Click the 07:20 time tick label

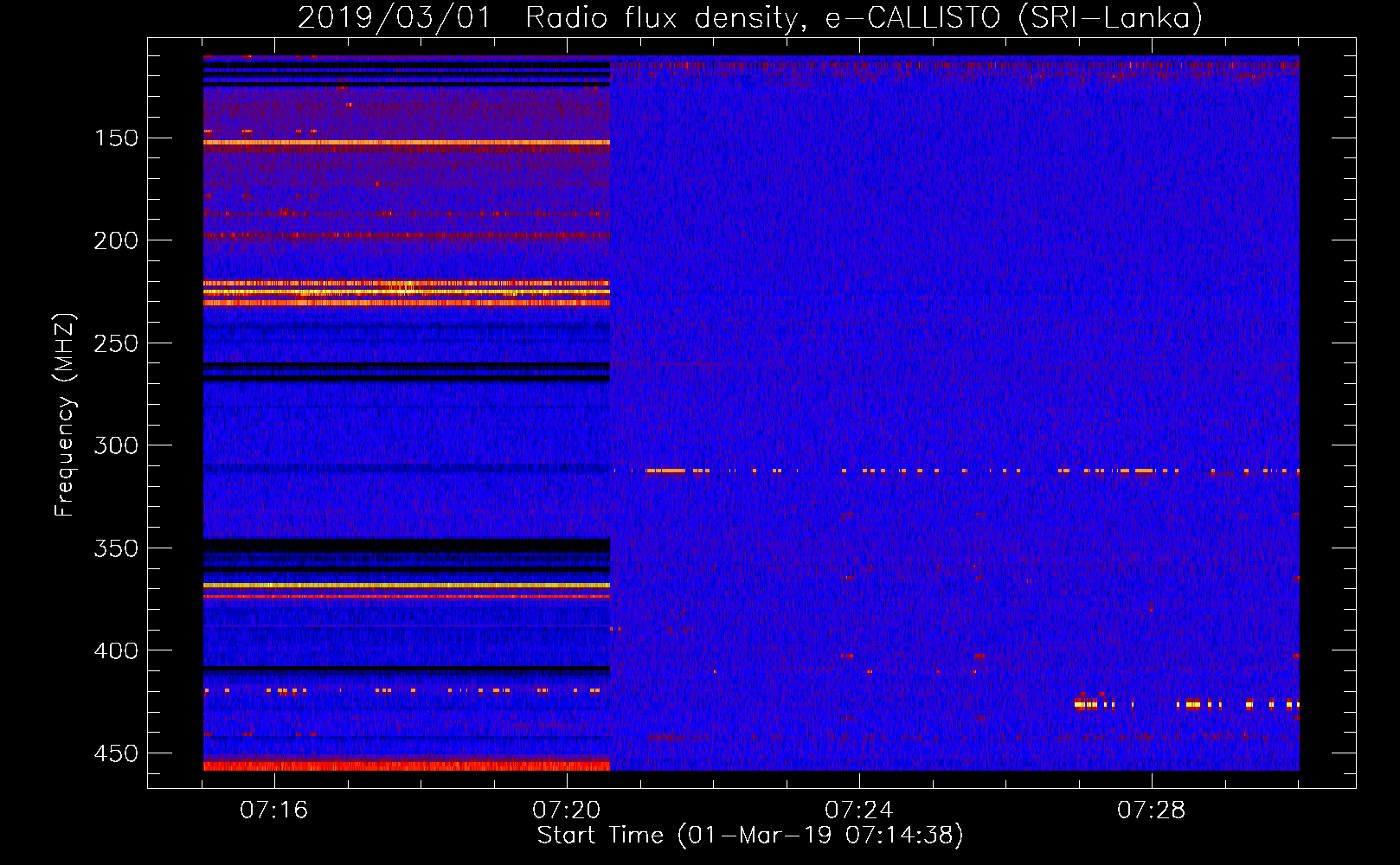point(567,811)
